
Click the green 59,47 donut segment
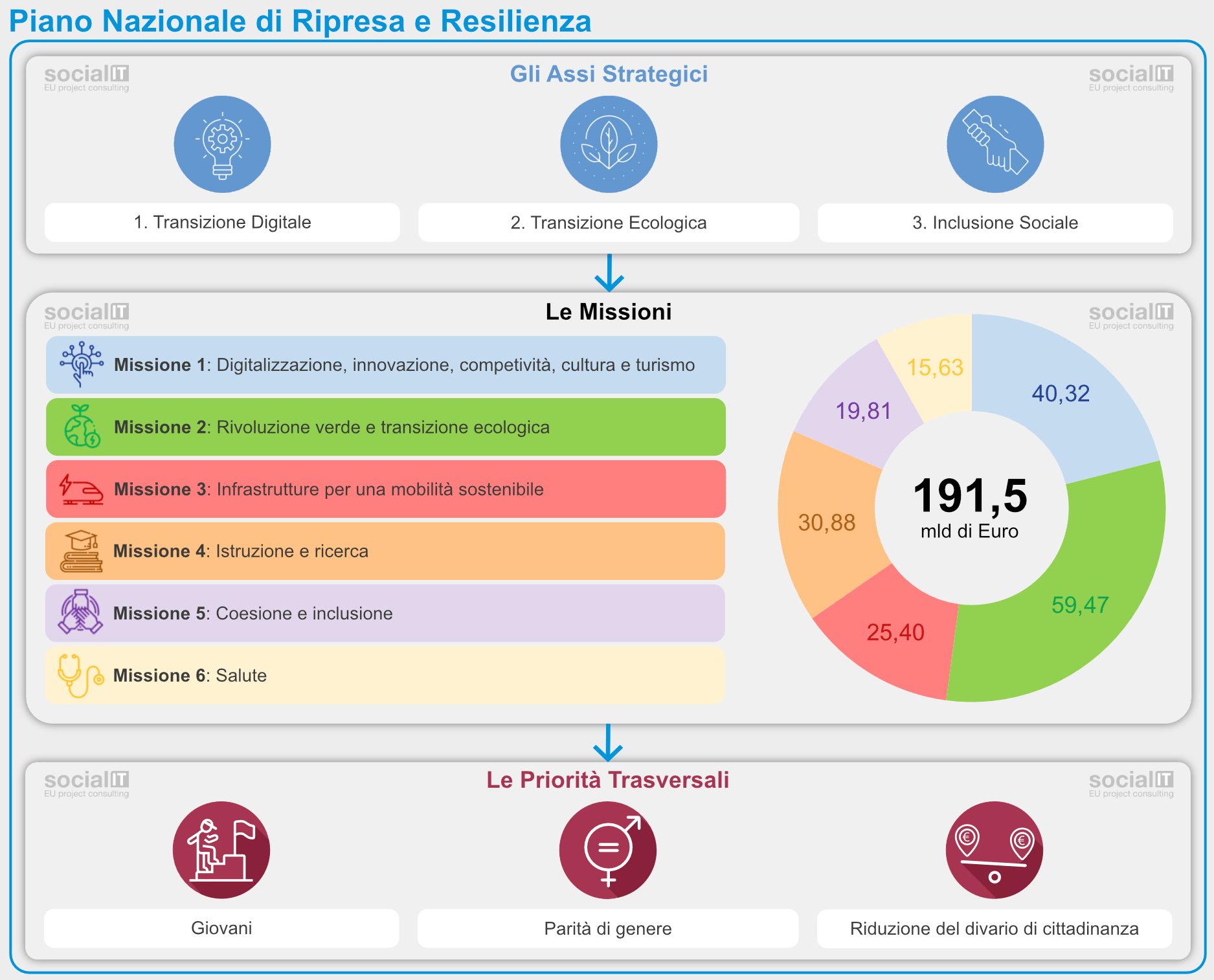pos(1080,605)
